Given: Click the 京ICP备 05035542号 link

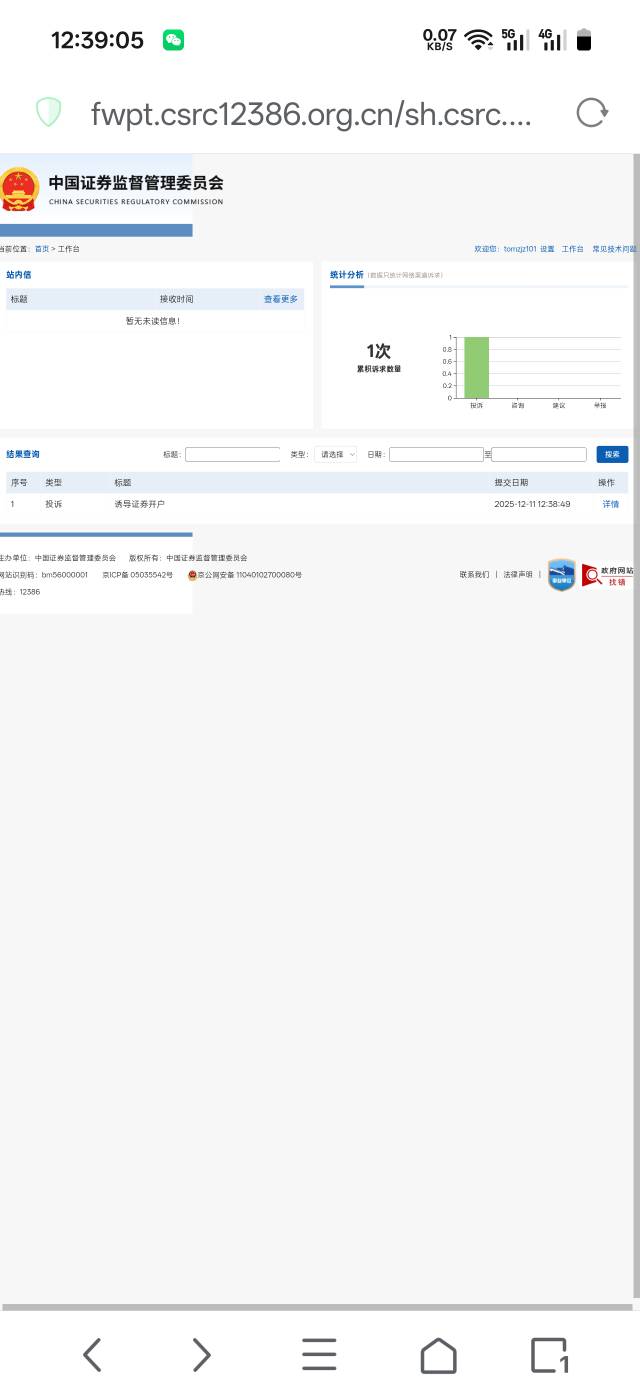Looking at the screenshot, I should point(138,575).
